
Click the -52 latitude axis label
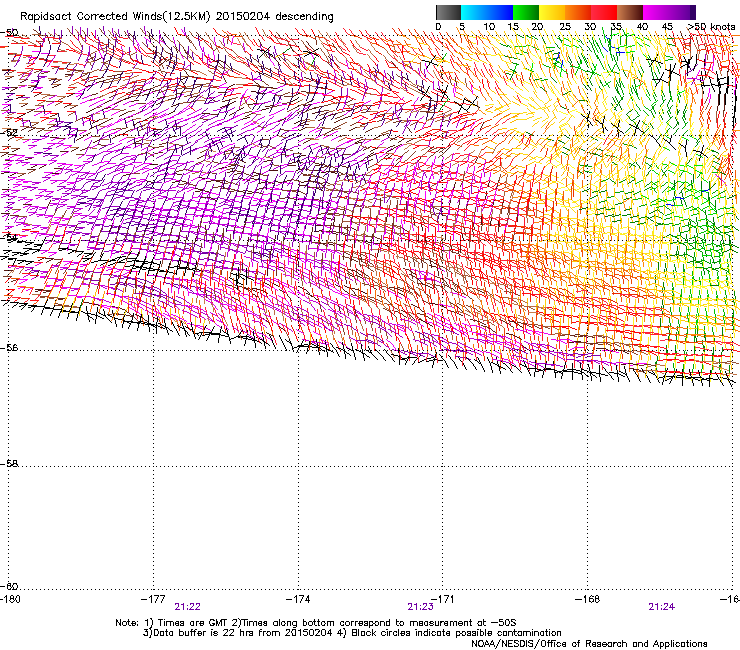pyautogui.click(x=9, y=133)
